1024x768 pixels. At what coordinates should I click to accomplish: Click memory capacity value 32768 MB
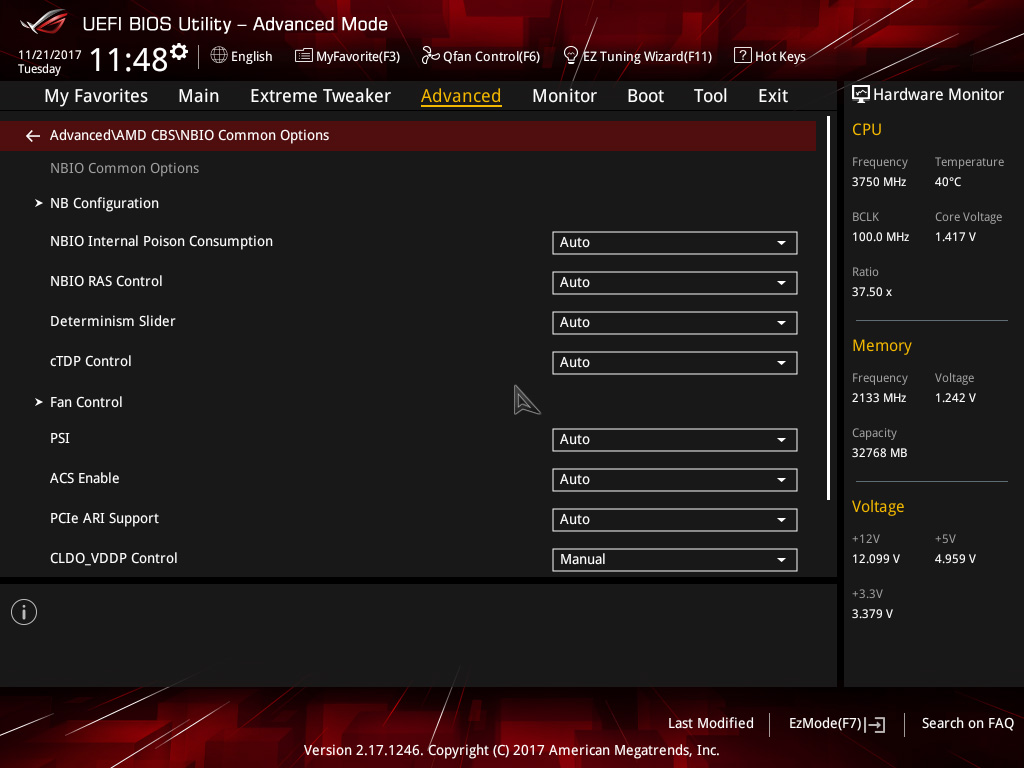879,453
